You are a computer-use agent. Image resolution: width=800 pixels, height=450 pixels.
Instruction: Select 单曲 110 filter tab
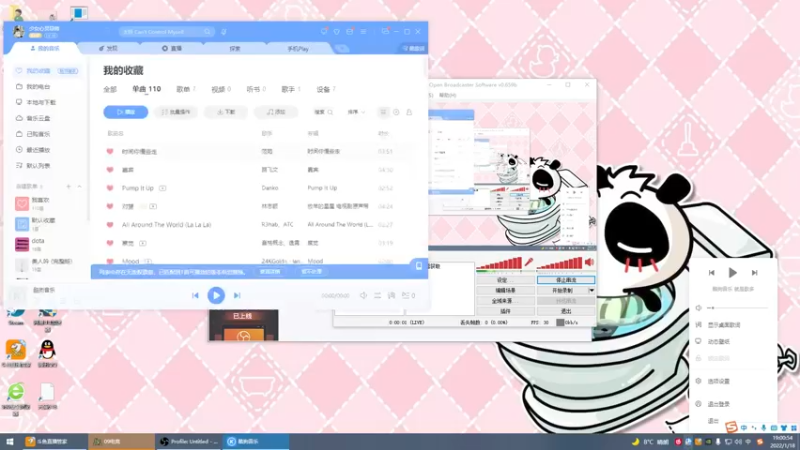click(146, 89)
